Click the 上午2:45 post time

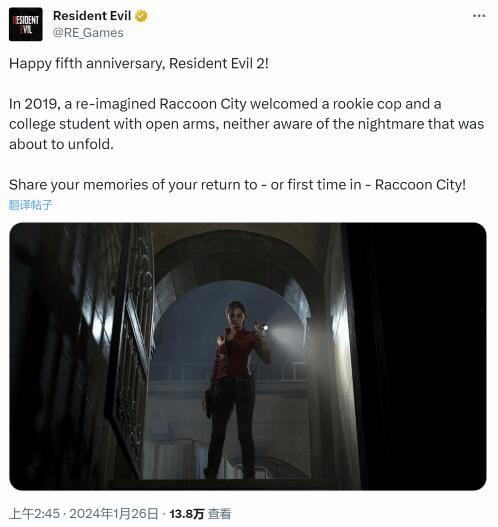(34, 514)
